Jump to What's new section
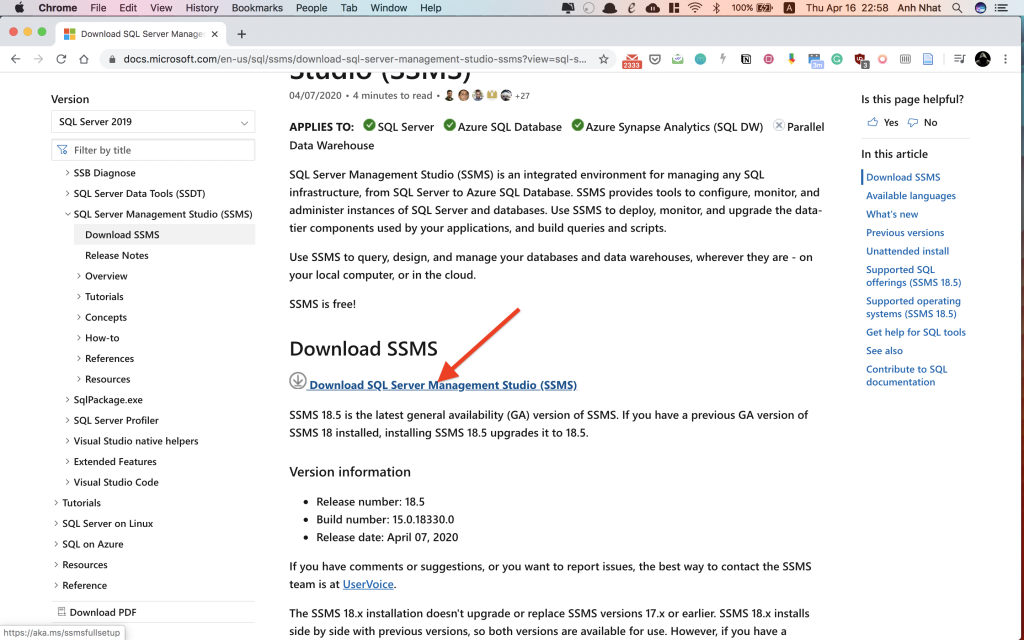Viewport: 1024px width, 640px height. click(x=891, y=214)
